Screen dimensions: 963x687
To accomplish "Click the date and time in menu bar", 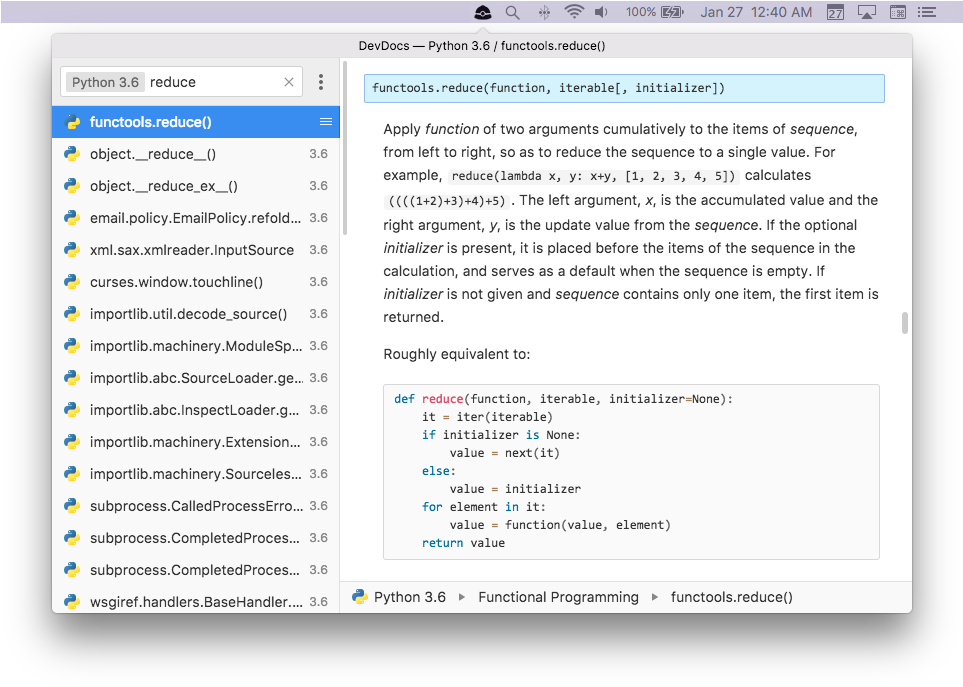I will click(756, 12).
